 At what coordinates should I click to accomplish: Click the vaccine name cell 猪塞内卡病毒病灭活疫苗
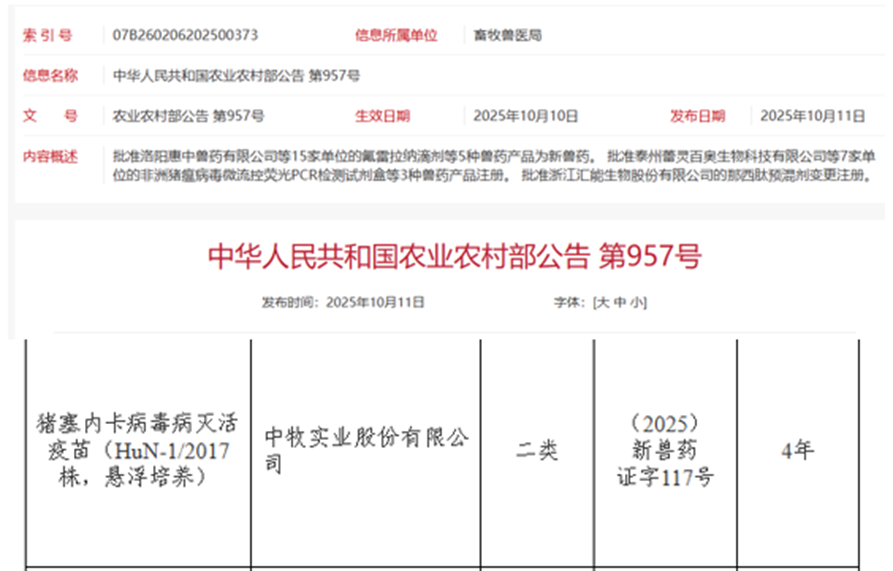[137, 451]
